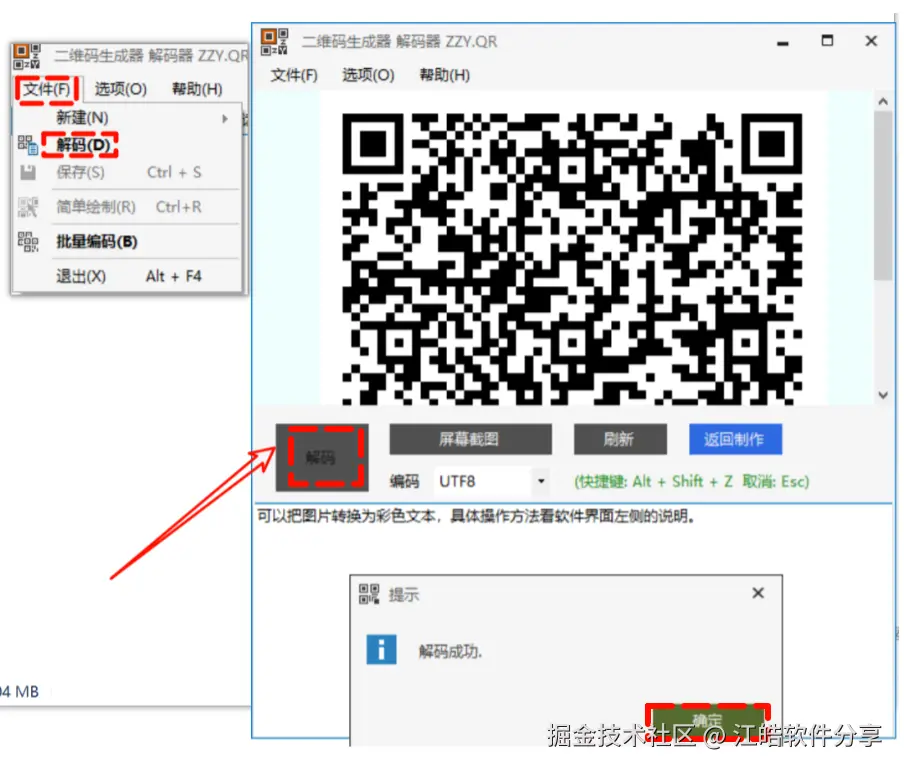Screen dimensions: 904x771
Task: Maximize the right QR window
Action: (827, 41)
